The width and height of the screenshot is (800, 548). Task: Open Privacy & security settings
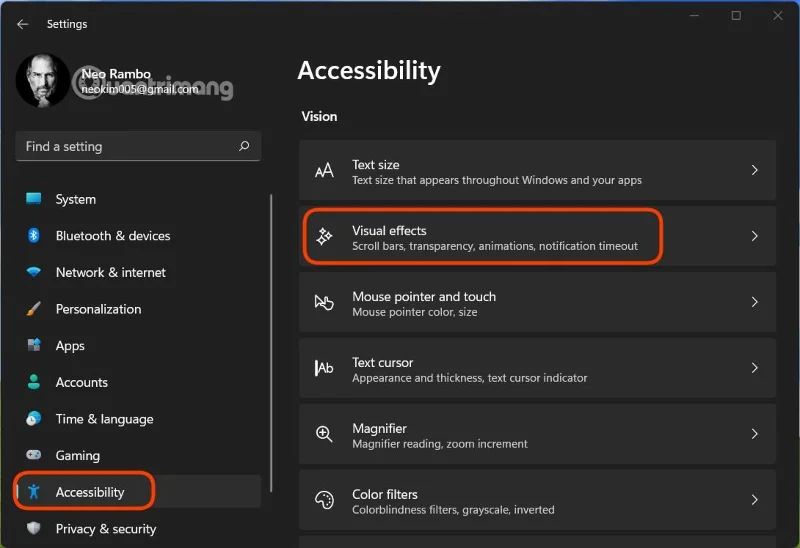click(x=138, y=529)
